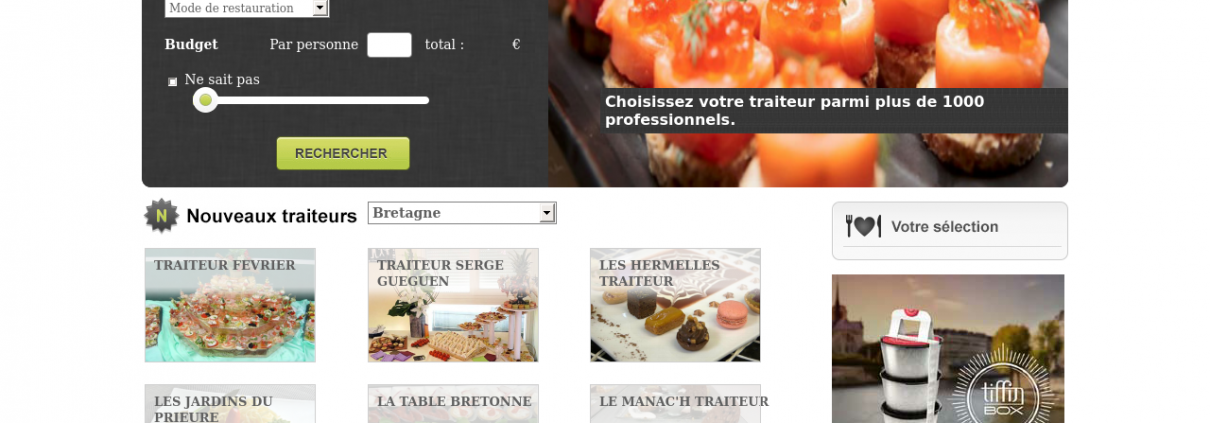Click the fork and heart selection icon
Image resolution: width=1210 pixels, height=423 pixels.
863,226
